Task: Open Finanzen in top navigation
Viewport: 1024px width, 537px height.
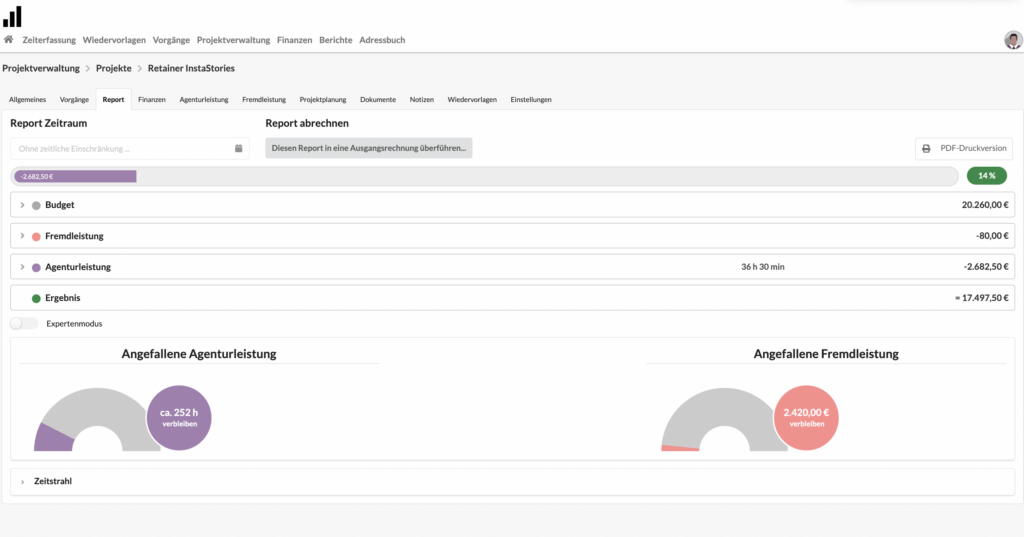Action: [x=295, y=40]
